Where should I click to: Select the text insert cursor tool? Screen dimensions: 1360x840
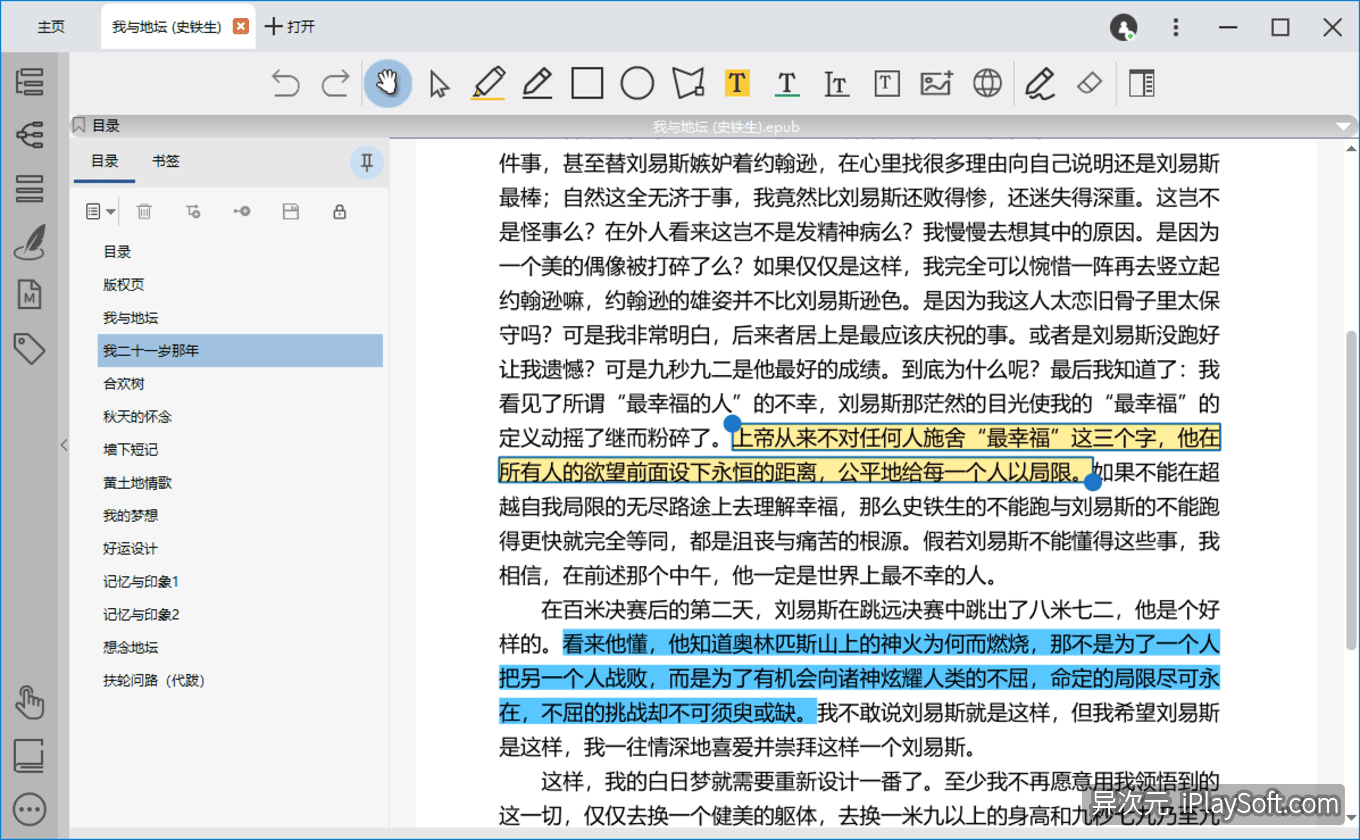pyautogui.click(x=836, y=83)
